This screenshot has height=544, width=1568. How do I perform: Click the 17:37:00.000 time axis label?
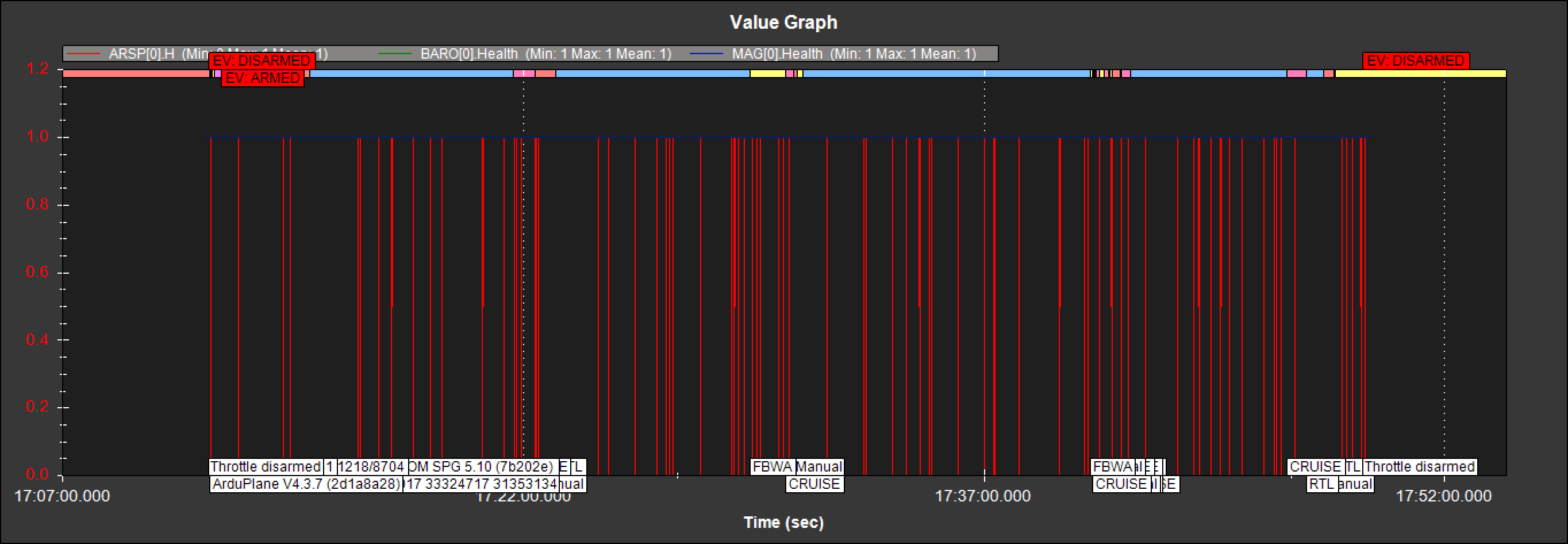point(982,496)
